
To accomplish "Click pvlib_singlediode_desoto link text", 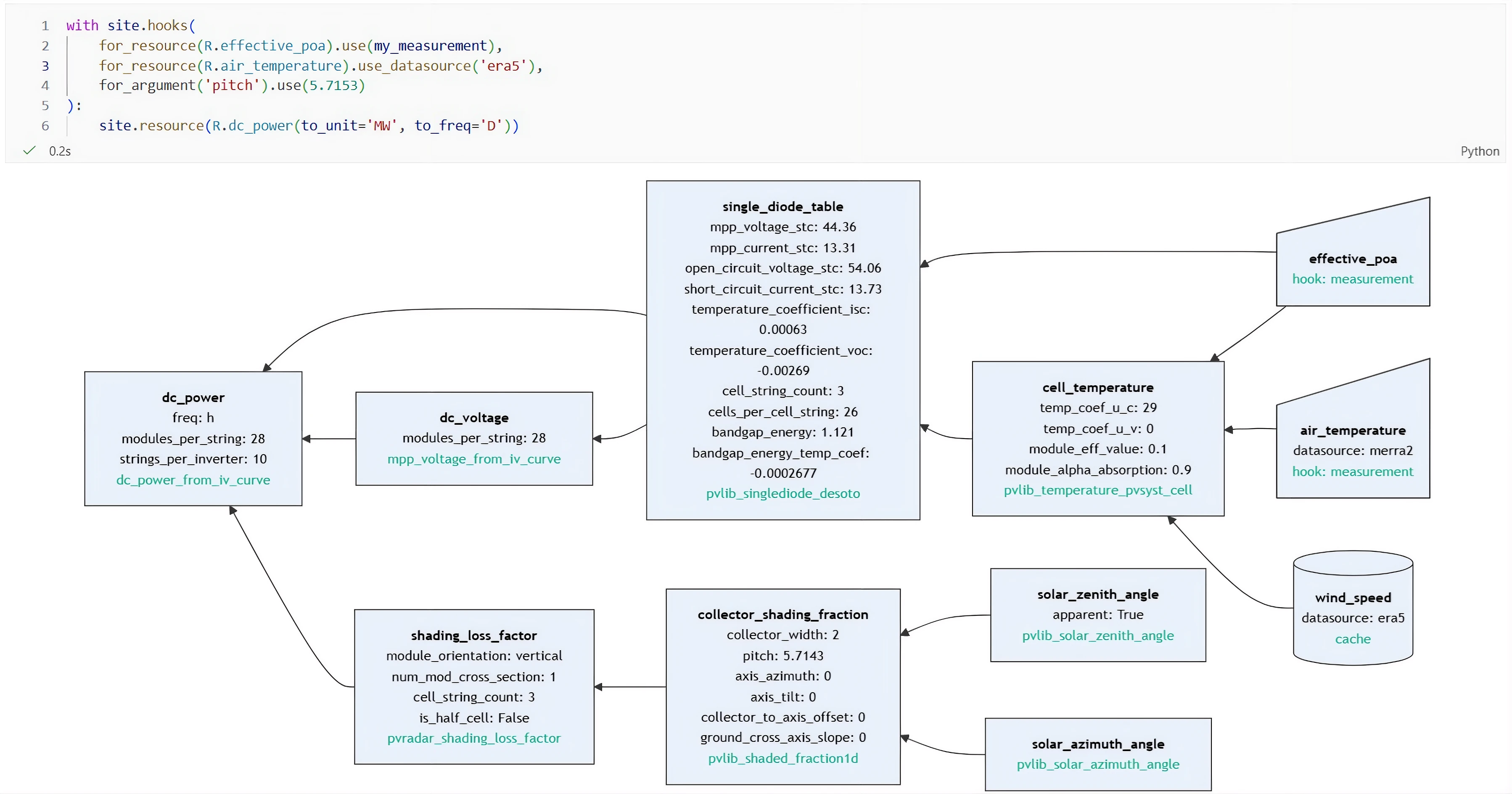I will (x=782, y=494).
